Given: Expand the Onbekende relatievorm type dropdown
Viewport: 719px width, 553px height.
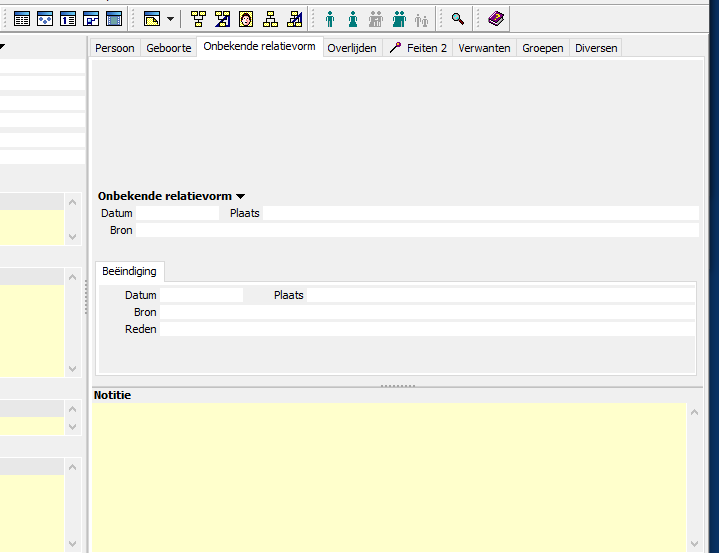Looking at the screenshot, I should (241, 197).
